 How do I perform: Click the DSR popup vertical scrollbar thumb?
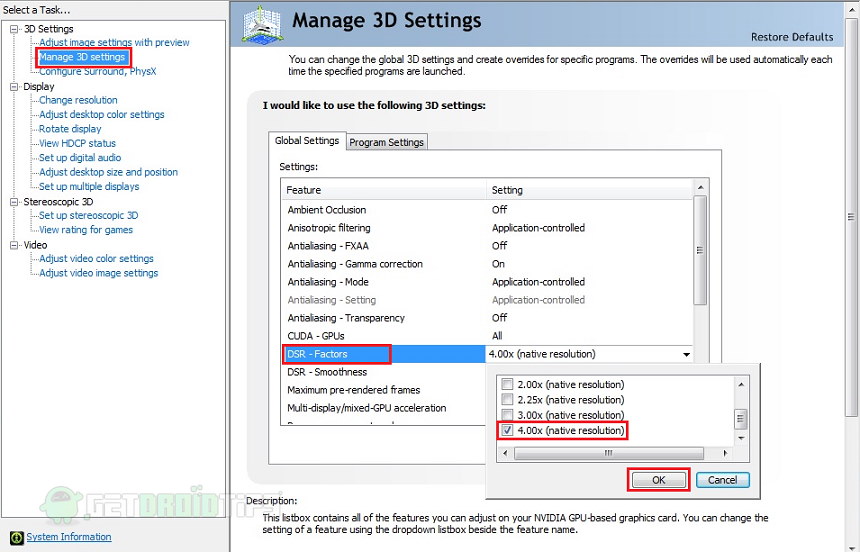click(x=741, y=419)
